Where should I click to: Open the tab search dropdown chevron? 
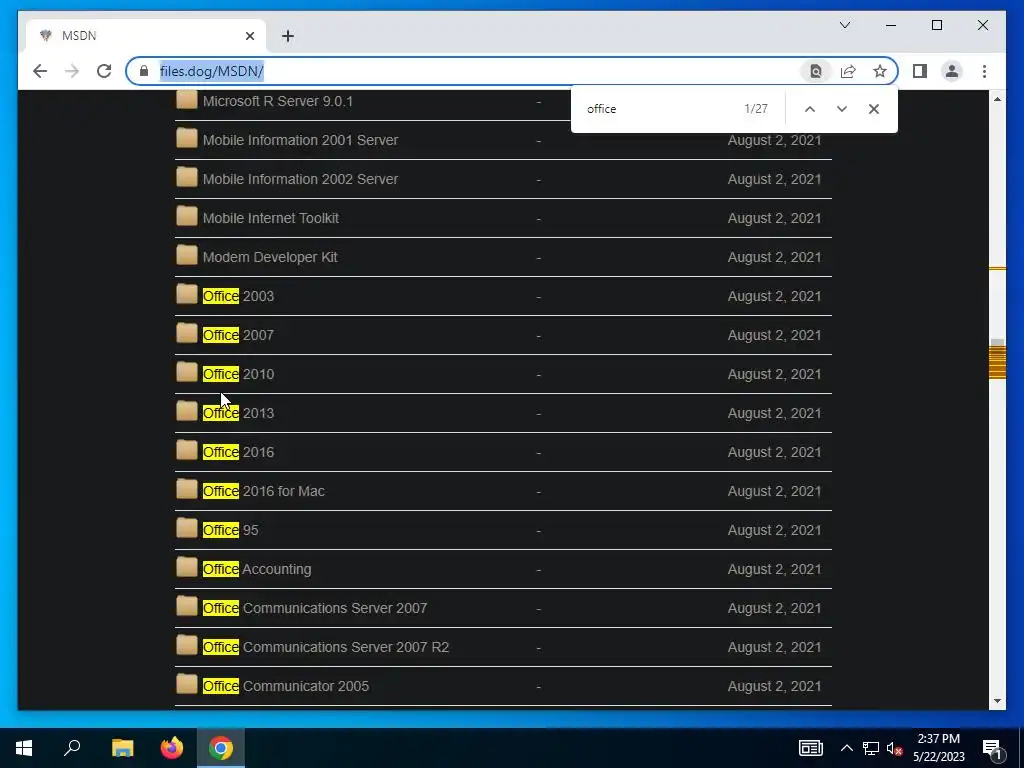(x=845, y=25)
